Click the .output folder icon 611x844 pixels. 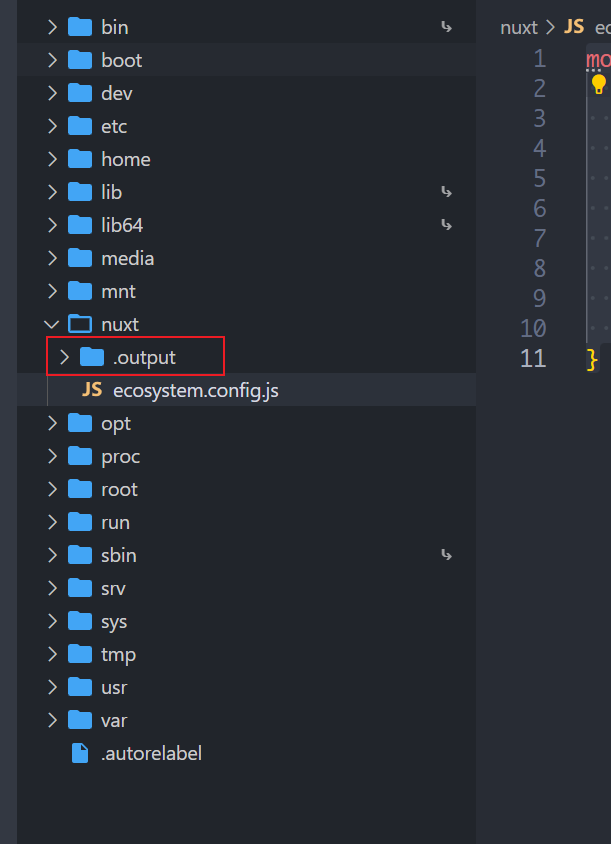tap(92, 357)
